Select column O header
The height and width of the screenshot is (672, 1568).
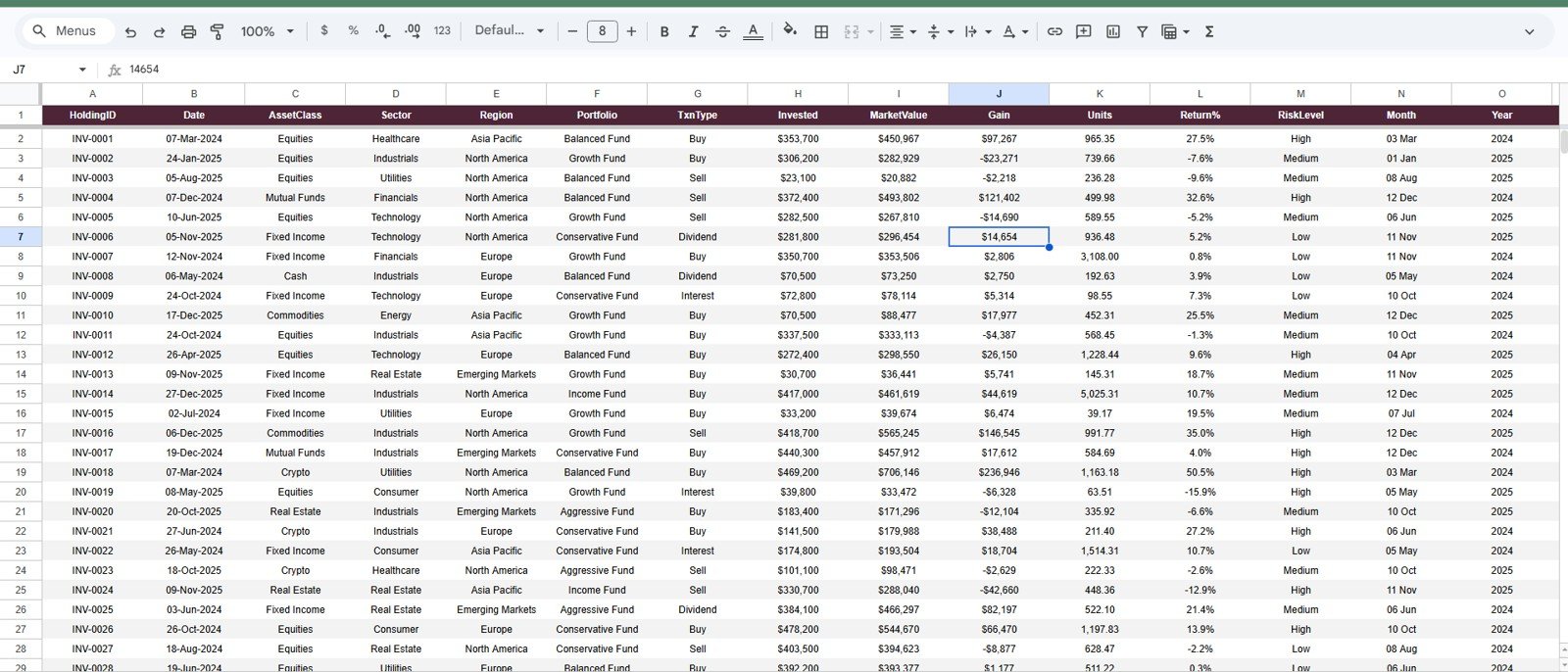[1501, 94]
